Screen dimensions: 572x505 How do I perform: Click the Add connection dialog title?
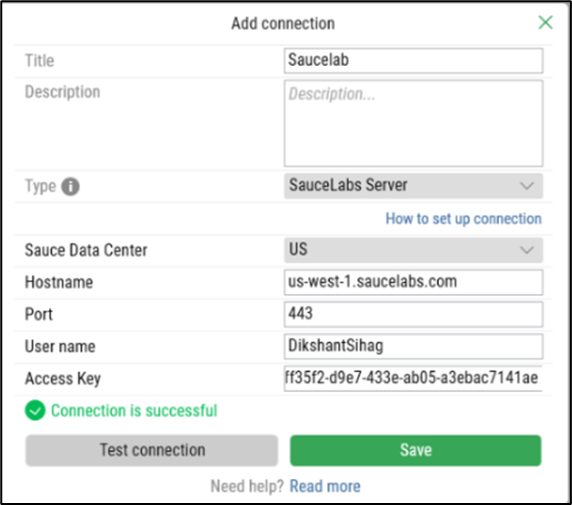[x=283, y=23]
